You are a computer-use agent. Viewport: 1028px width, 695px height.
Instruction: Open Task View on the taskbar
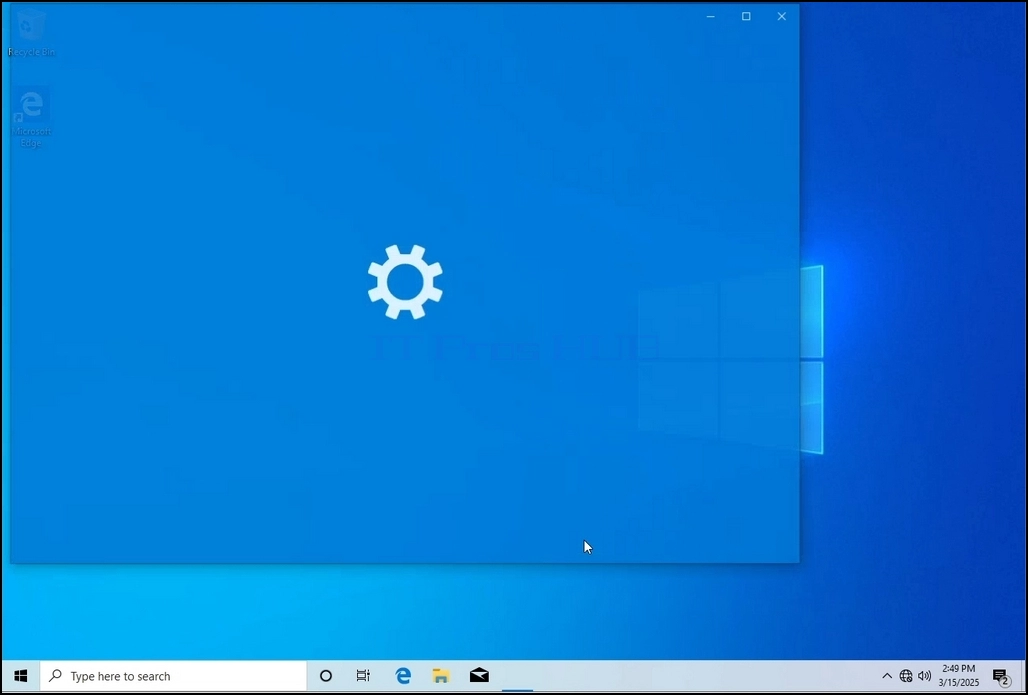(x=363, y=675)
